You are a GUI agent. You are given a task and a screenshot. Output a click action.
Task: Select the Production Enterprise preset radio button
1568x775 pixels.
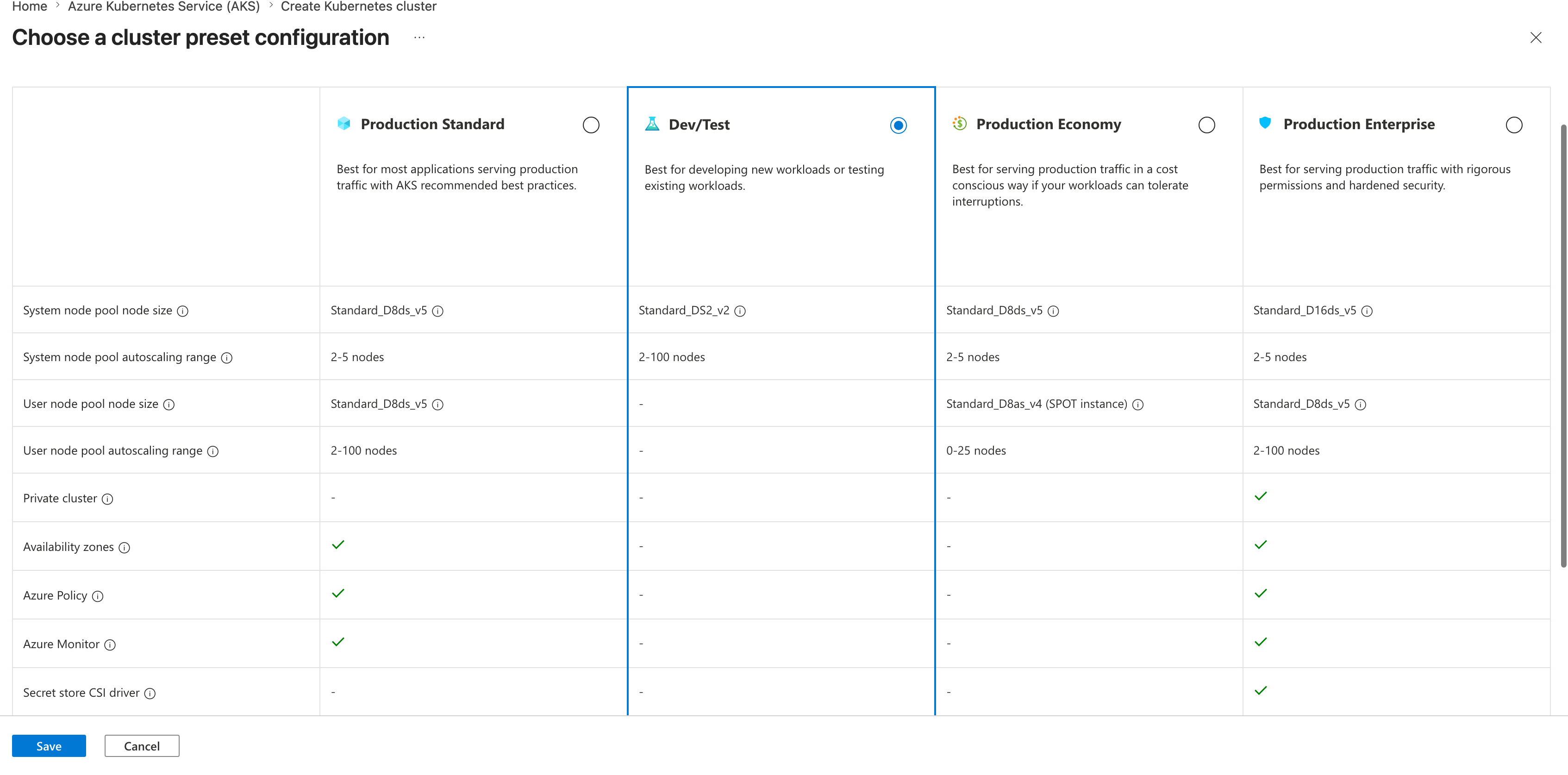point(1514,125)
